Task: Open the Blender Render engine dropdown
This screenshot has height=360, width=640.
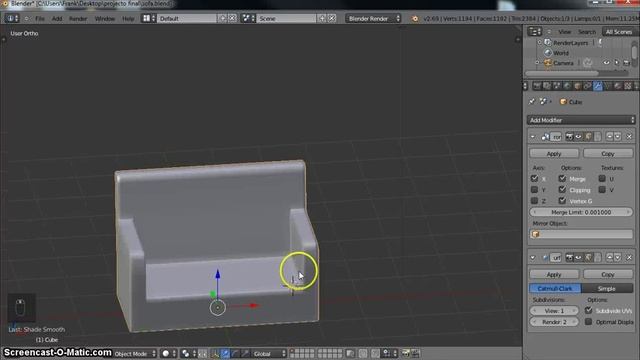Action: 373,18
